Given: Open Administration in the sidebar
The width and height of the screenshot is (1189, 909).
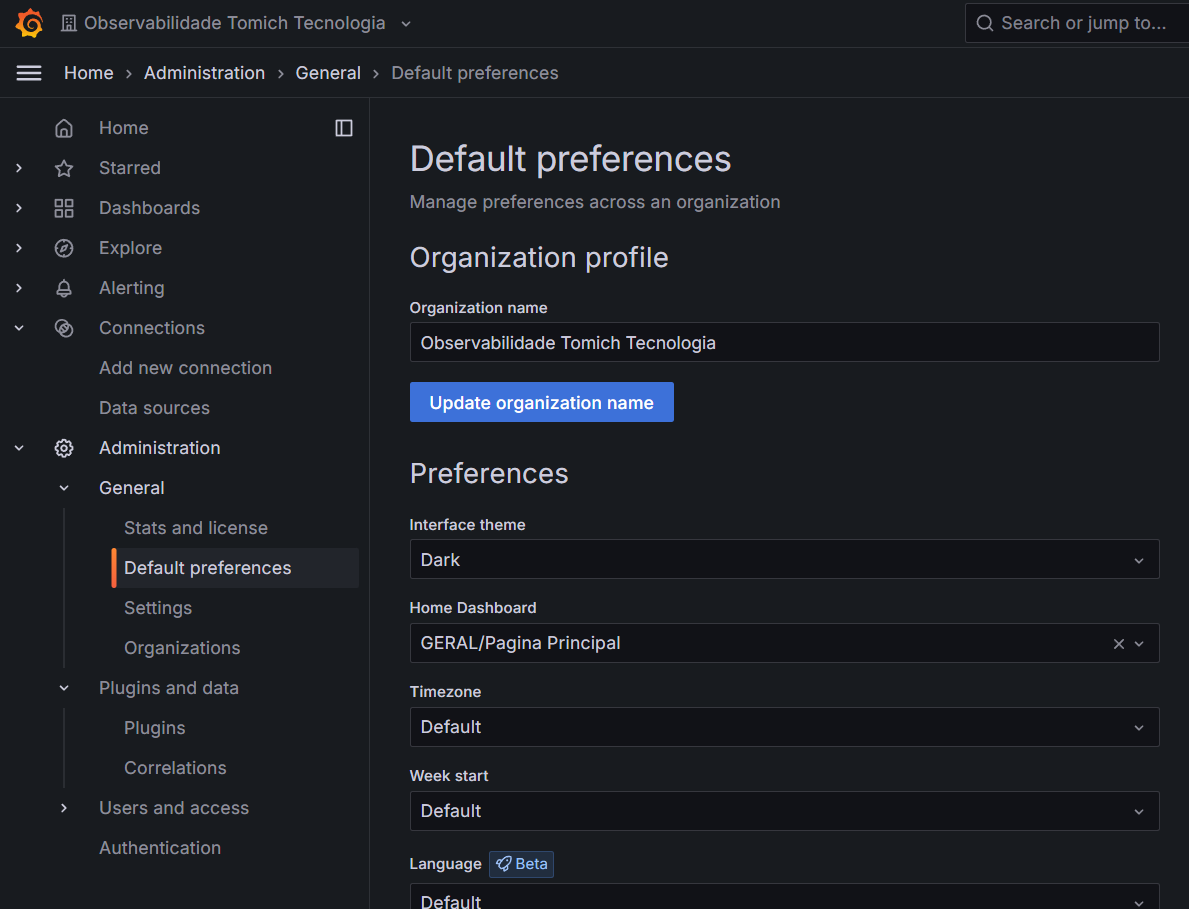Looking at the screenshot, I should [160, 448].
